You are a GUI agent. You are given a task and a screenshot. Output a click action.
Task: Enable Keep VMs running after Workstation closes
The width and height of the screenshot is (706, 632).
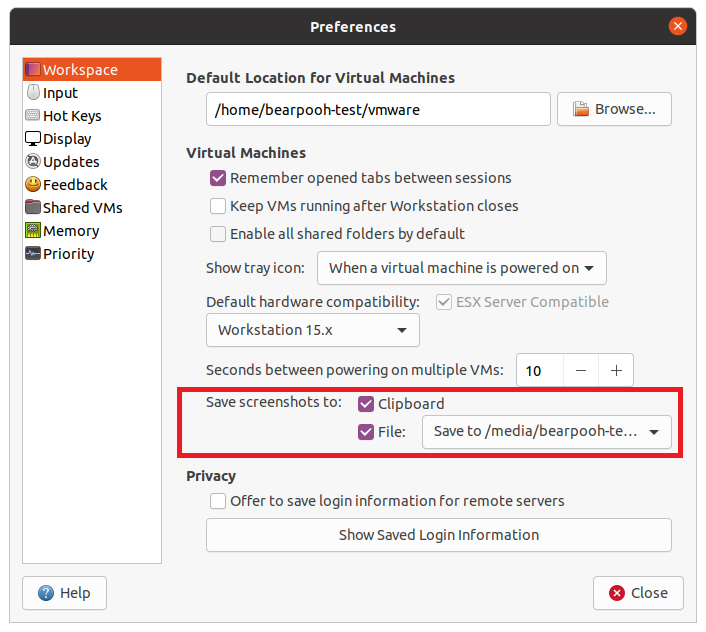218,206
